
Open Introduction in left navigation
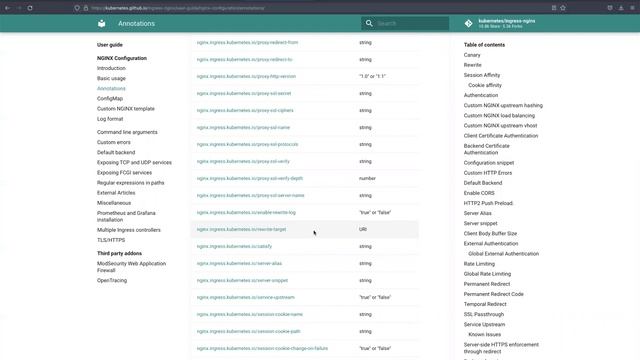tap(111, 68)
